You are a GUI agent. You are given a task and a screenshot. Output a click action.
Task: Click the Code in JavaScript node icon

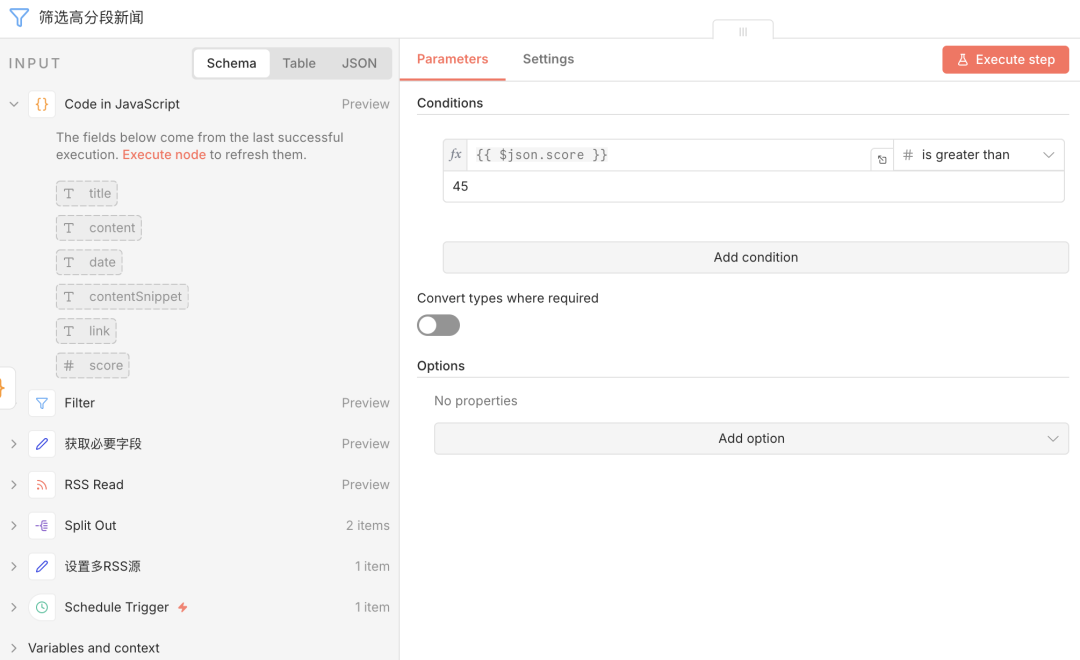click(x=42, y=104)
